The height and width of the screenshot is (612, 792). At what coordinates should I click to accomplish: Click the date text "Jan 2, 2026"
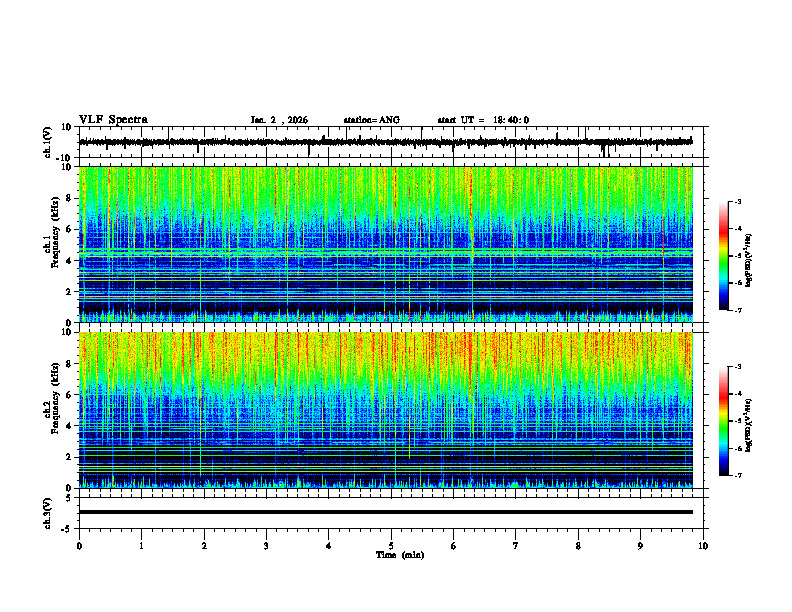(279, 120)
